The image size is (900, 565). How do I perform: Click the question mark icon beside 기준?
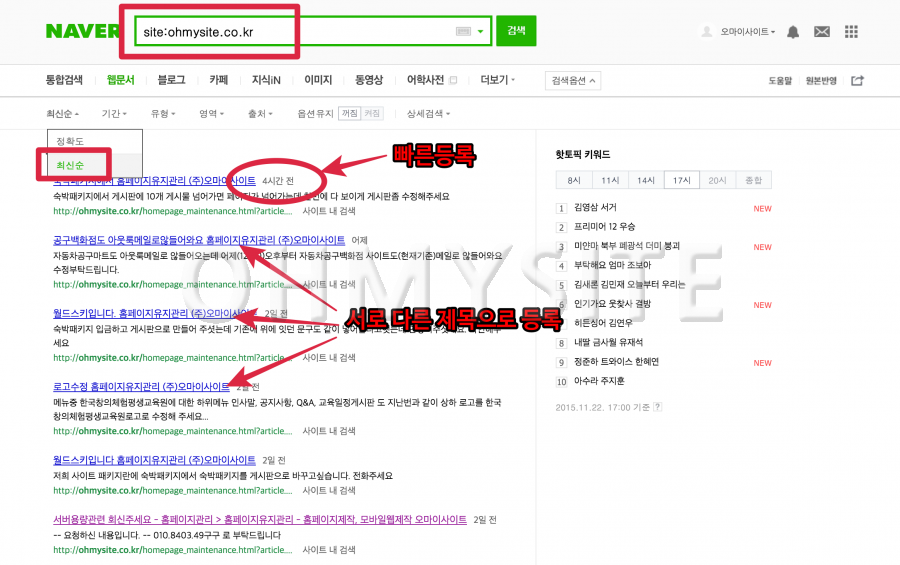point(657,407)
